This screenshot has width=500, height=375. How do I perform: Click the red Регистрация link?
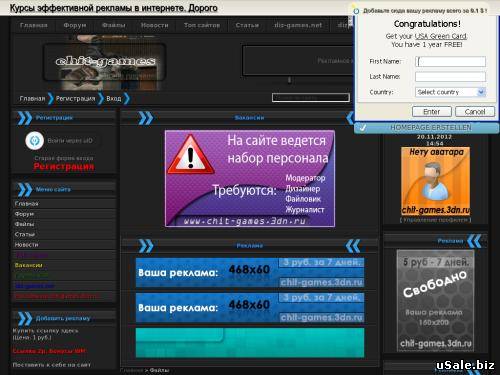coord(64,167)
